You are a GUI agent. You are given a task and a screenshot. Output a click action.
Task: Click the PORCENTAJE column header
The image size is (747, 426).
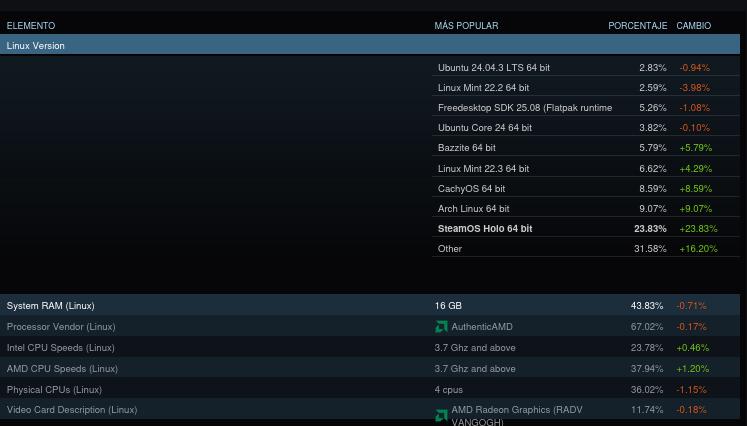click(637, 26)
